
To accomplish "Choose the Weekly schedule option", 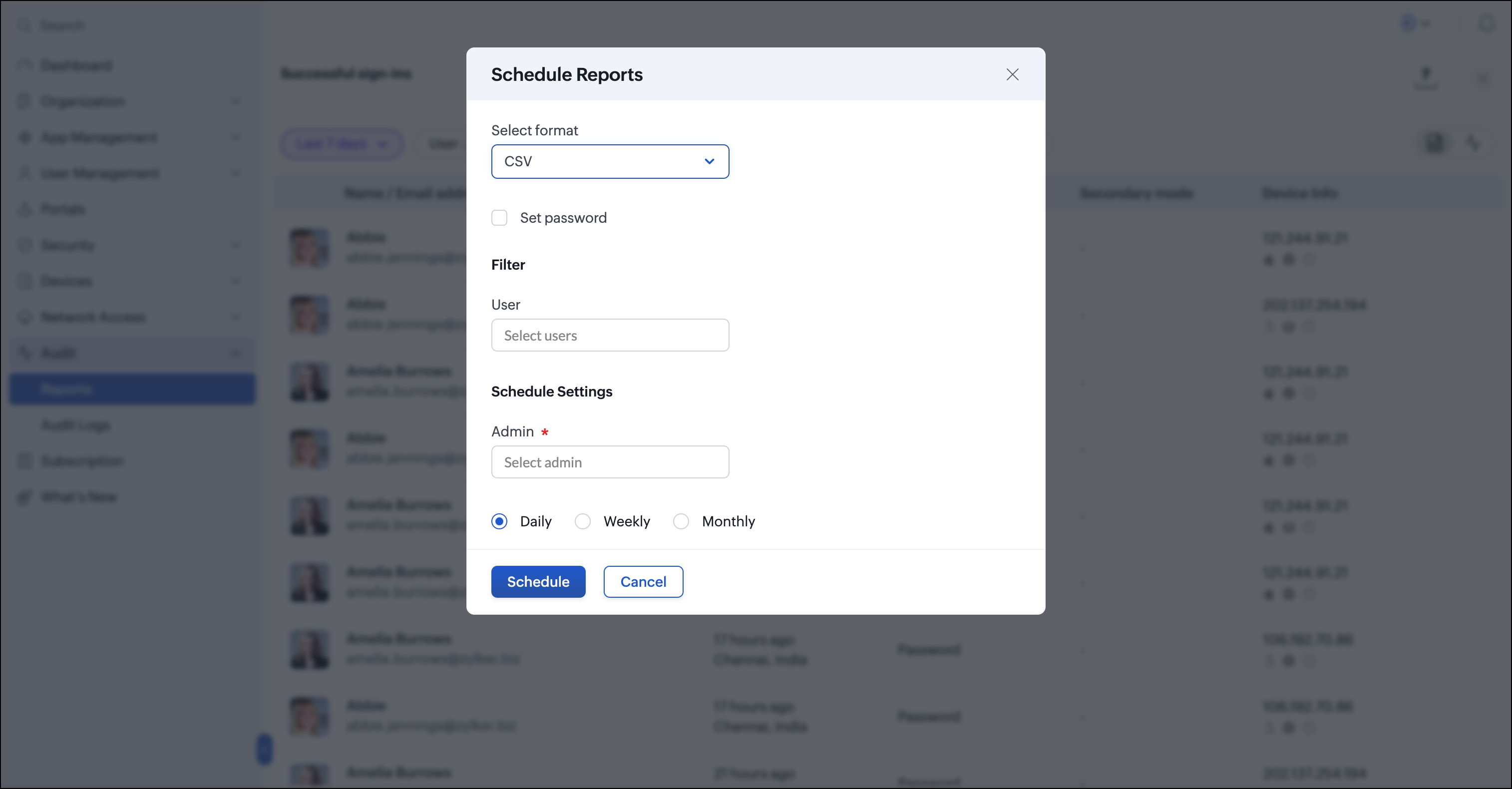I will (x=582, y=521).
